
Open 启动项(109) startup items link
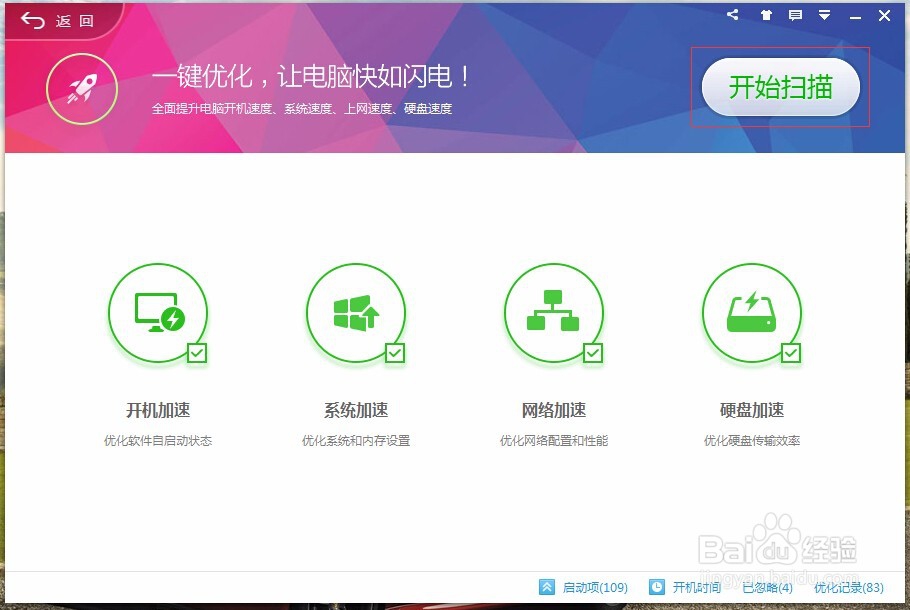[x=595, y=587]
